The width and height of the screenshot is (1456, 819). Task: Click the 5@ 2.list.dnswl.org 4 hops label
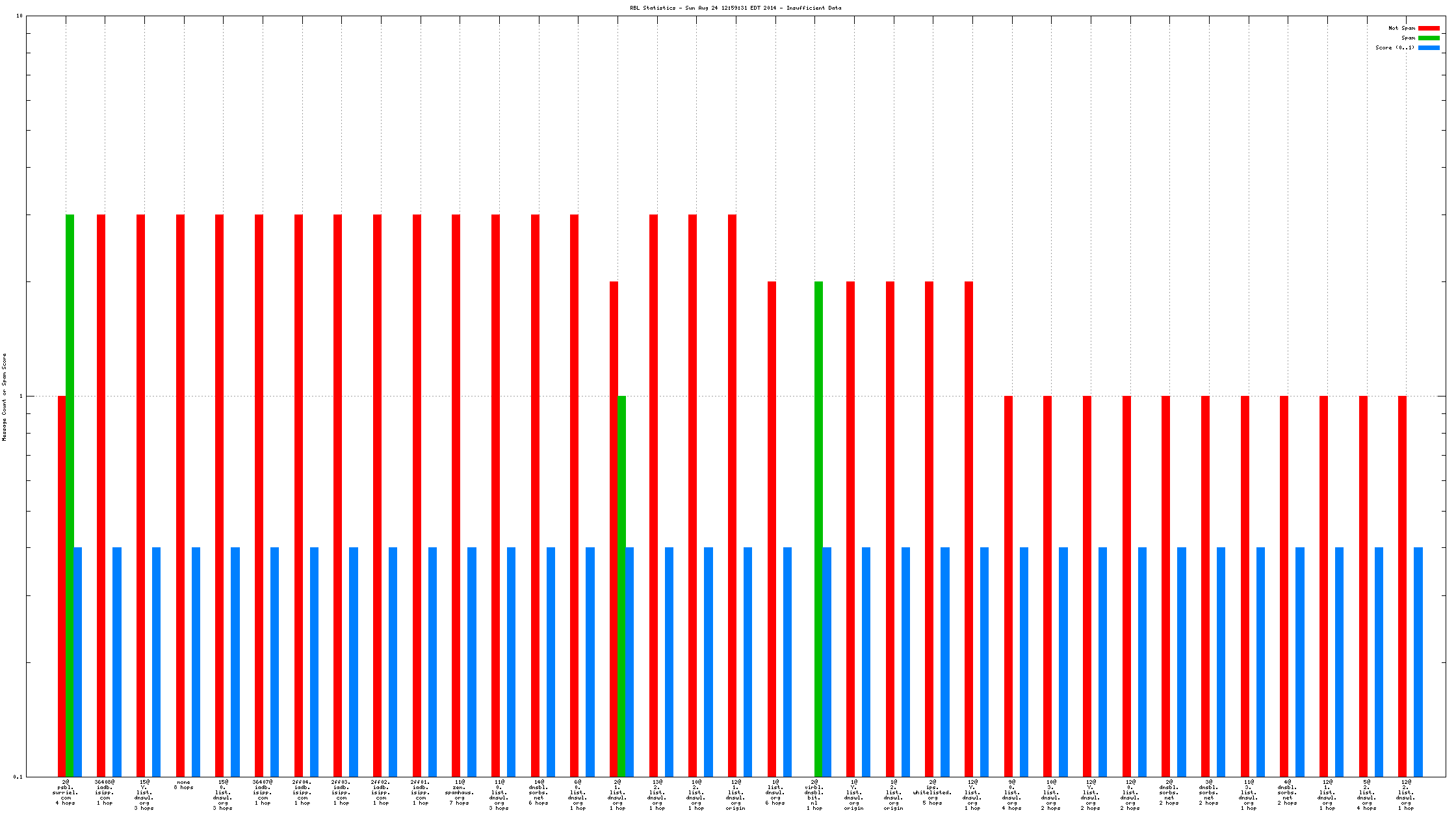[x=1366, y=795]
